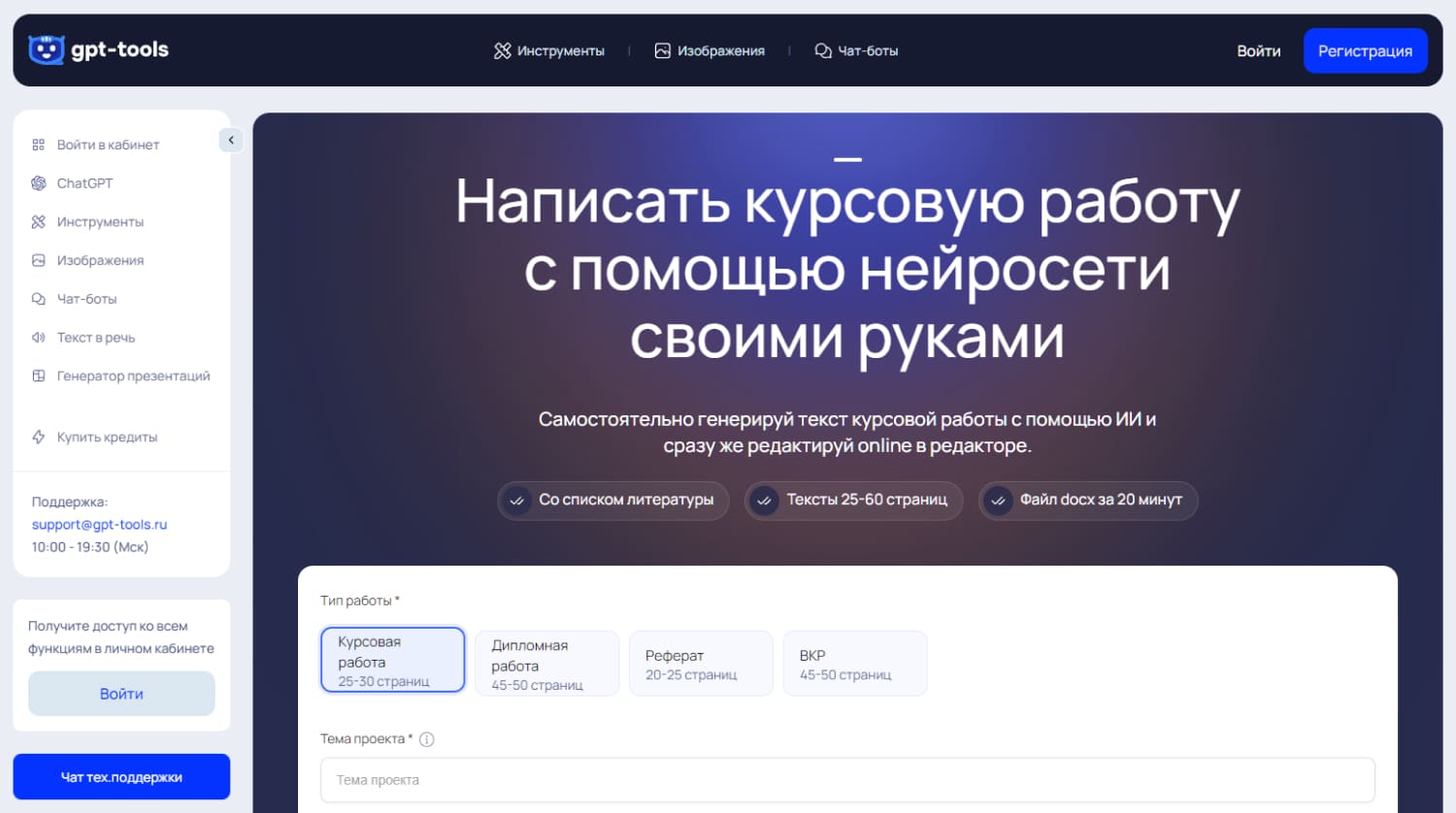
Task: Open the Инструменты icon in top navigation
Action: (x=503, y=50)
